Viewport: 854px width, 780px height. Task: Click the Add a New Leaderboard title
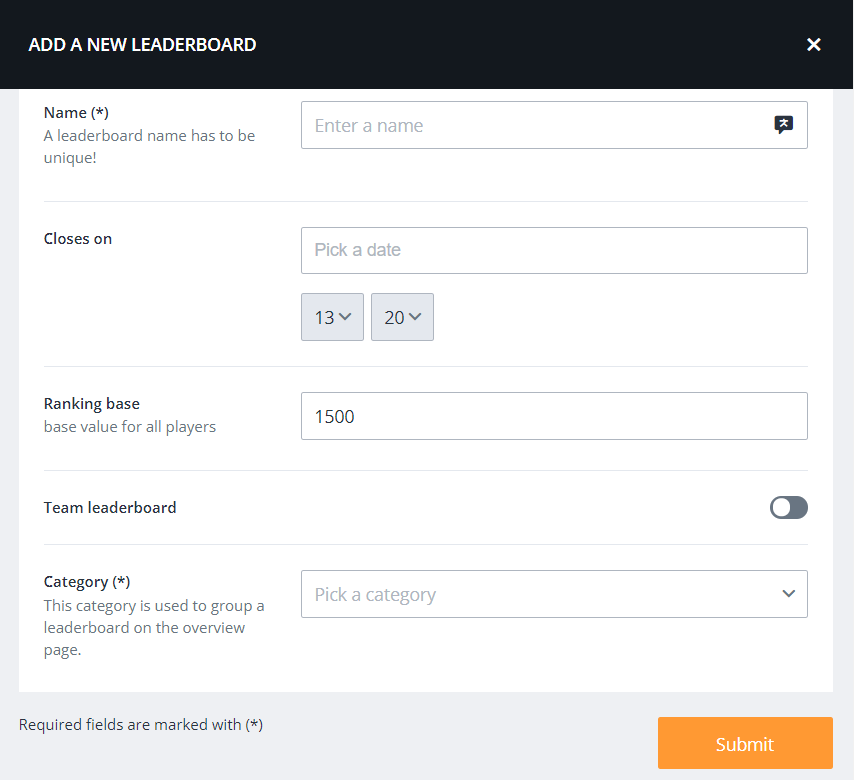pyautogui.click(x=142, y=45)
